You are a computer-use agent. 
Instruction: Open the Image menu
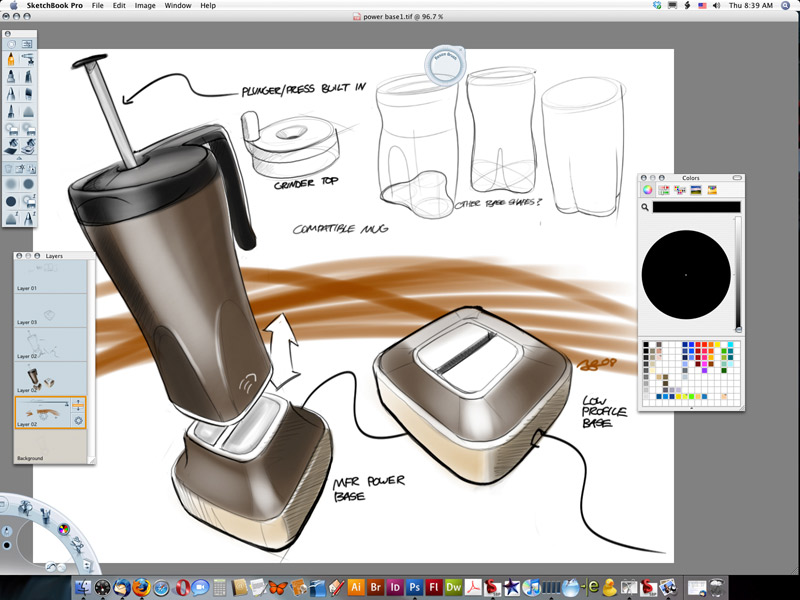pos(145,6)
